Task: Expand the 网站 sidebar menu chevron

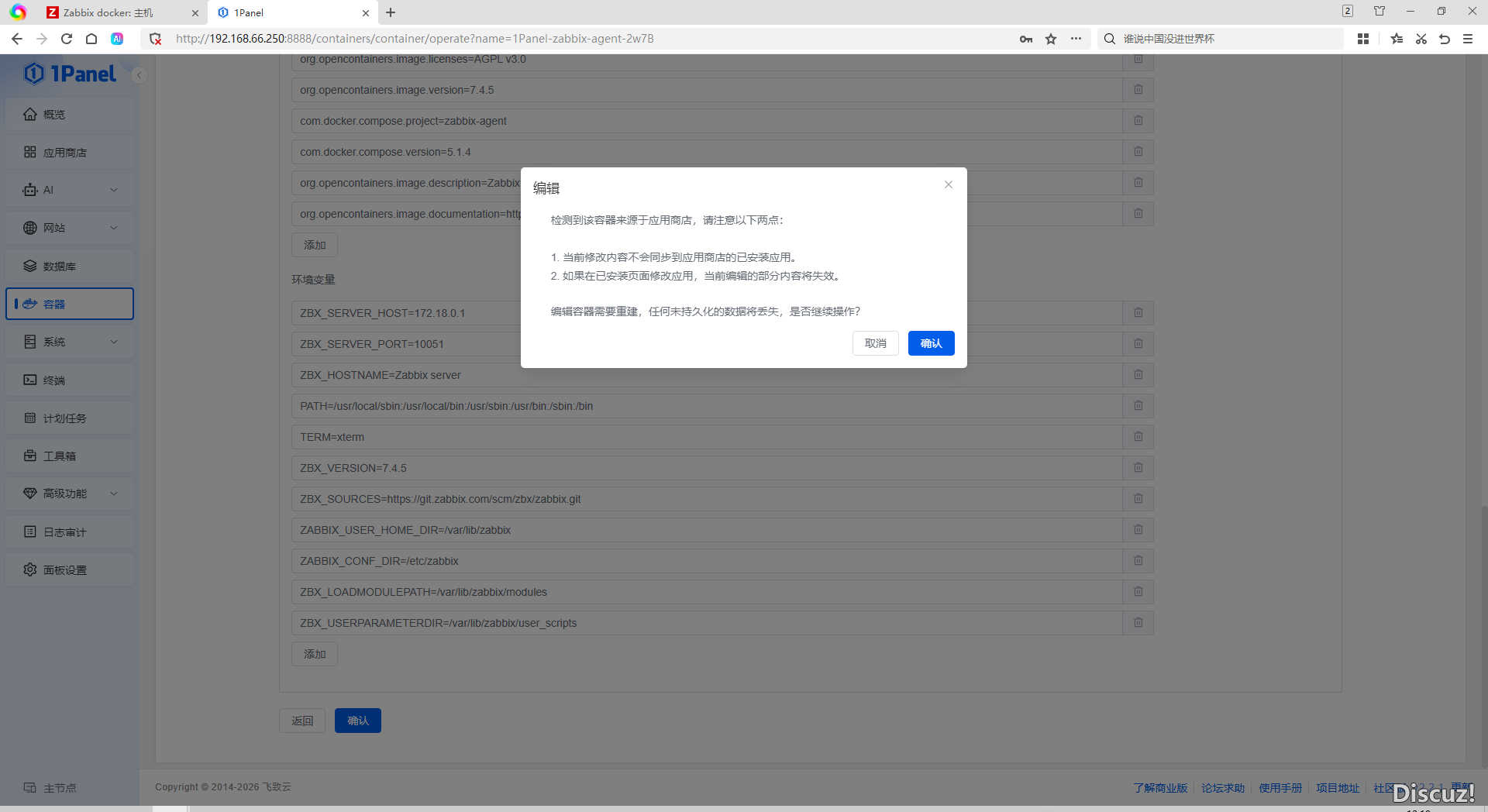Action: pos(114,228)
